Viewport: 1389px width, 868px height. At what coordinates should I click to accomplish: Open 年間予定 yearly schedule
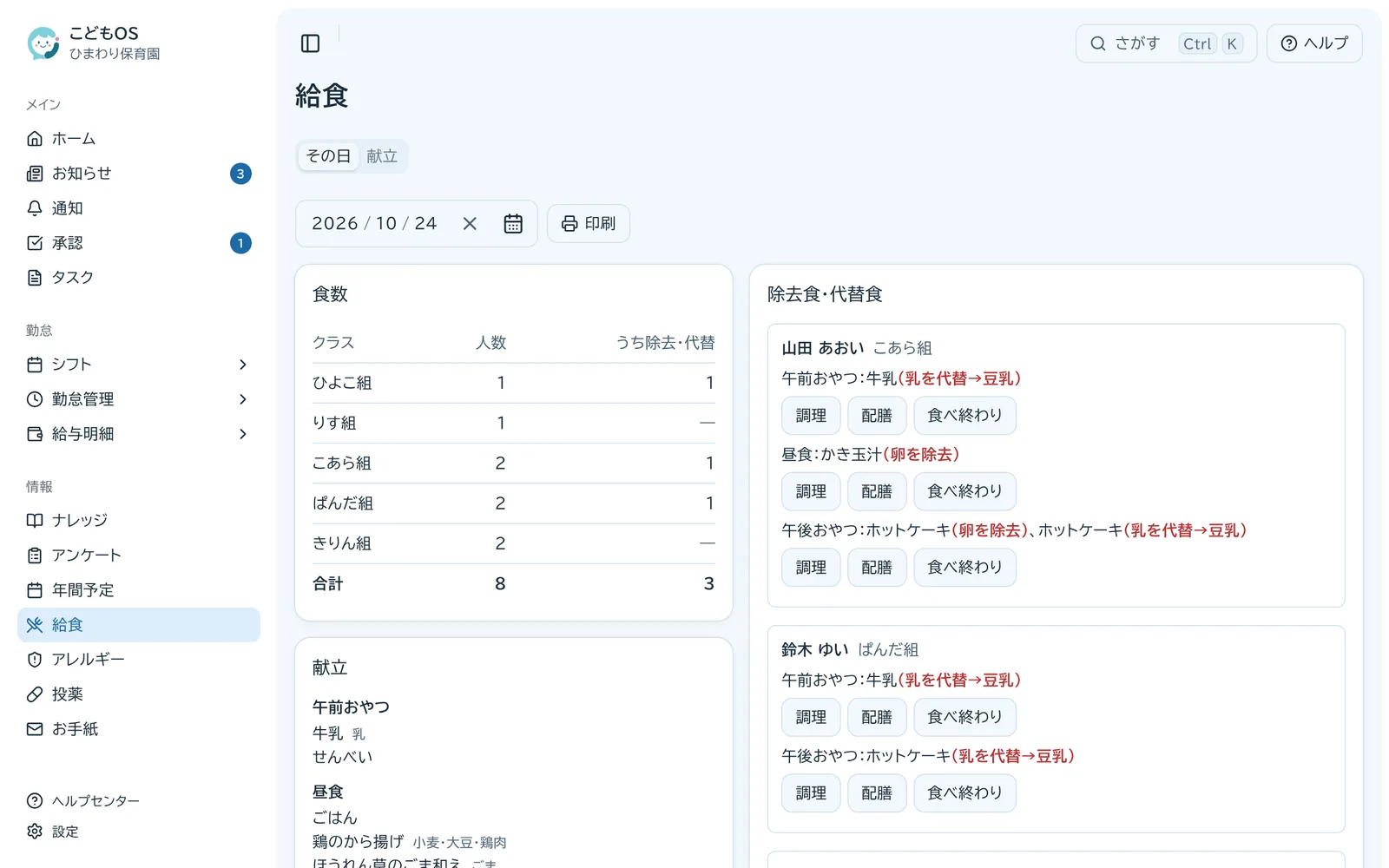(139, 590)
